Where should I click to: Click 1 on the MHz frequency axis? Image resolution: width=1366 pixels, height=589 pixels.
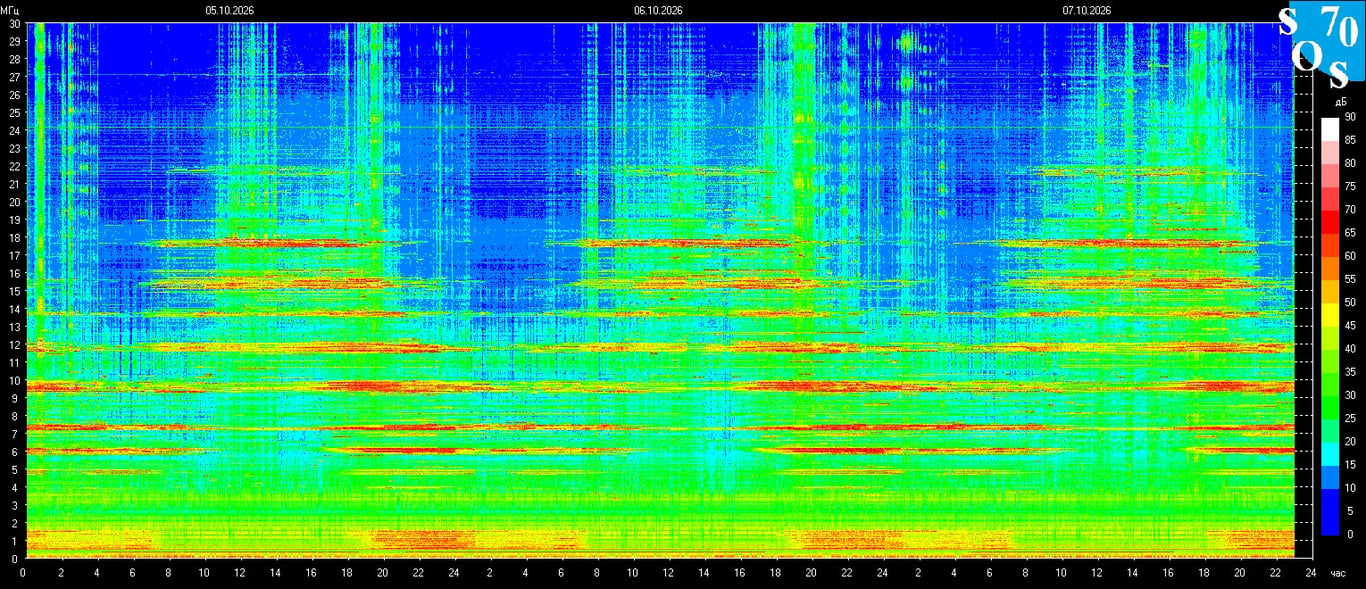[x=16, y=541]
